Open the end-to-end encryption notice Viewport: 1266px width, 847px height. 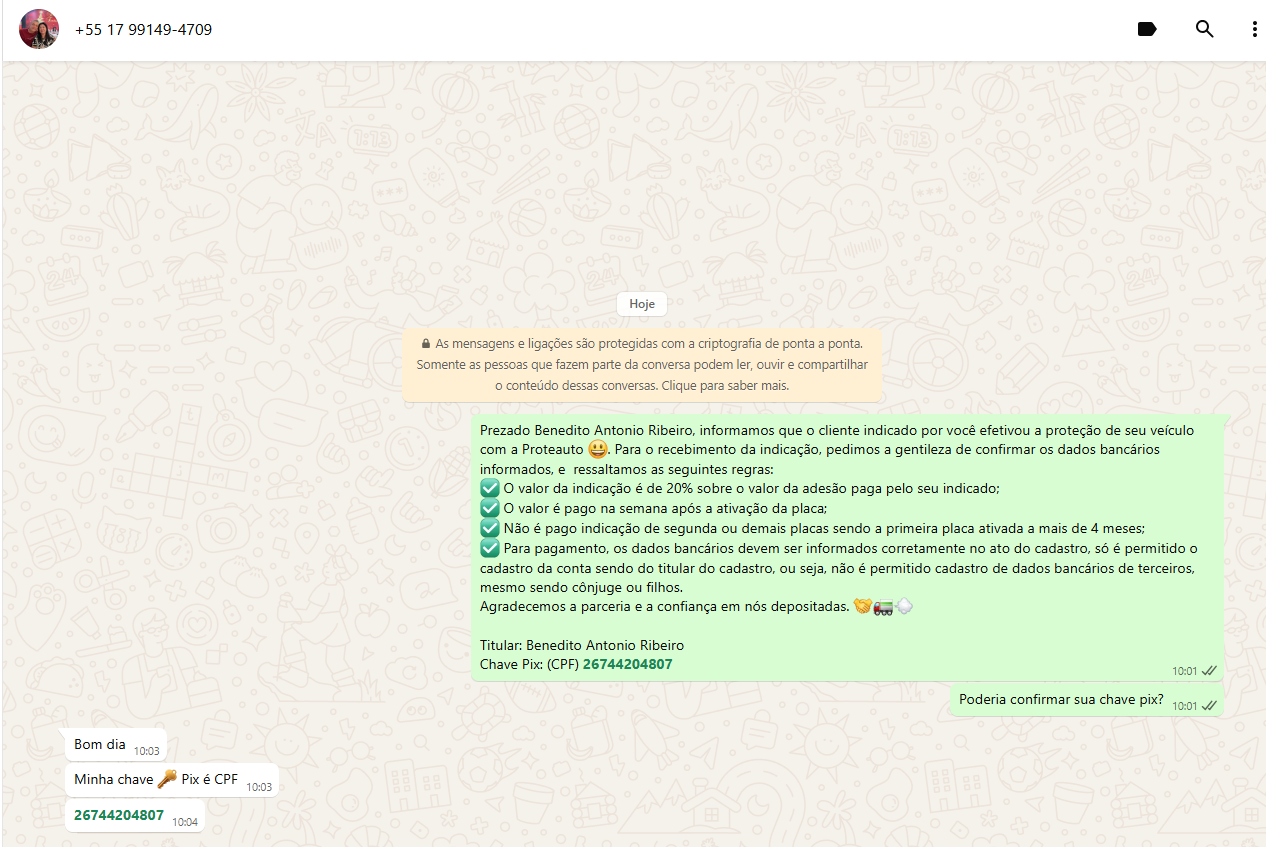pyautogui.click(x=642, y=365)
